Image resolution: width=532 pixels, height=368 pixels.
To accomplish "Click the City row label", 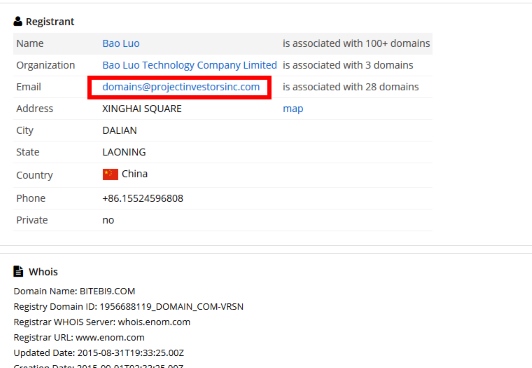I will tap(25, 131).
